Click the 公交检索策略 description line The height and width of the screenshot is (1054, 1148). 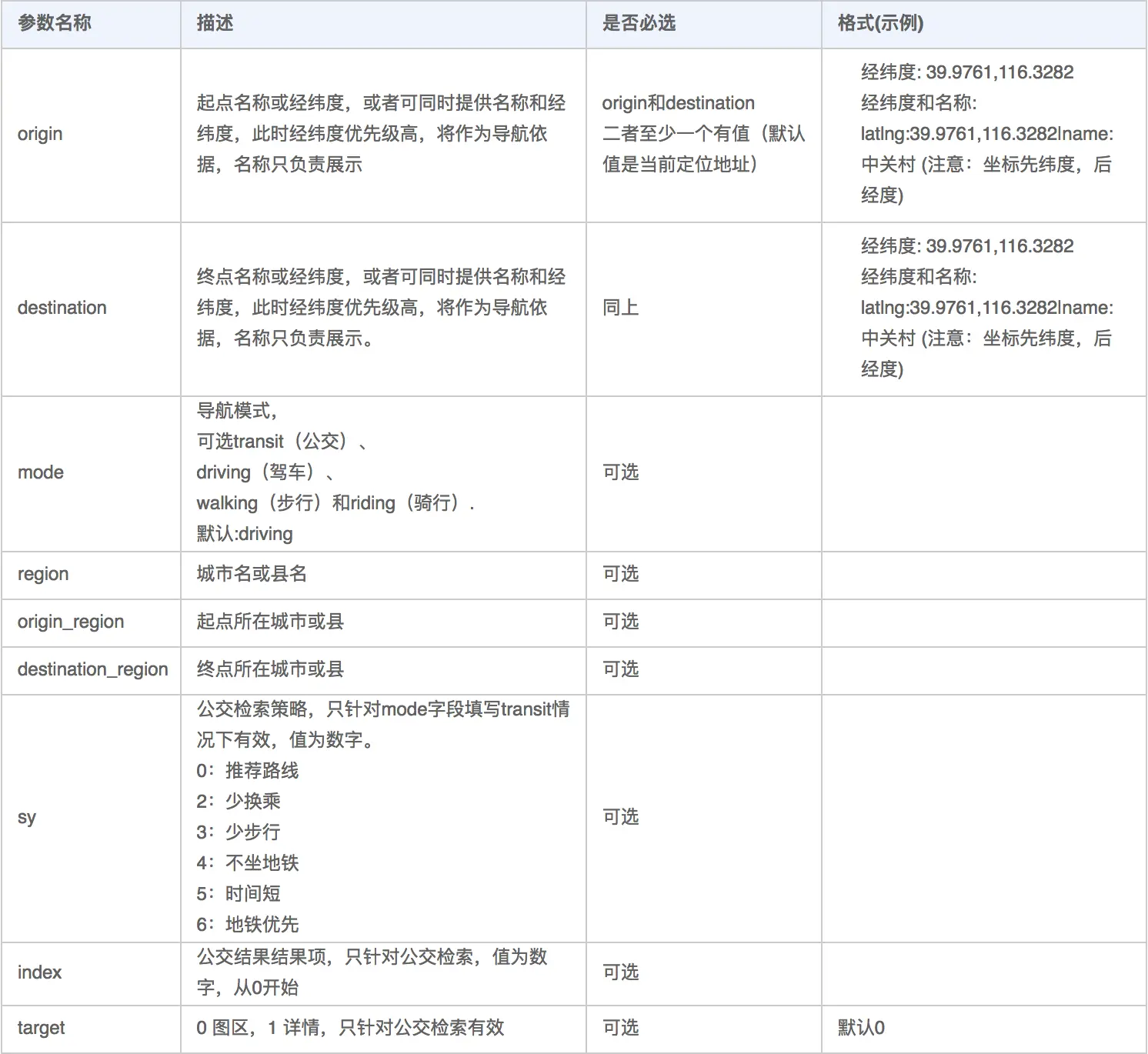point(383,725)
